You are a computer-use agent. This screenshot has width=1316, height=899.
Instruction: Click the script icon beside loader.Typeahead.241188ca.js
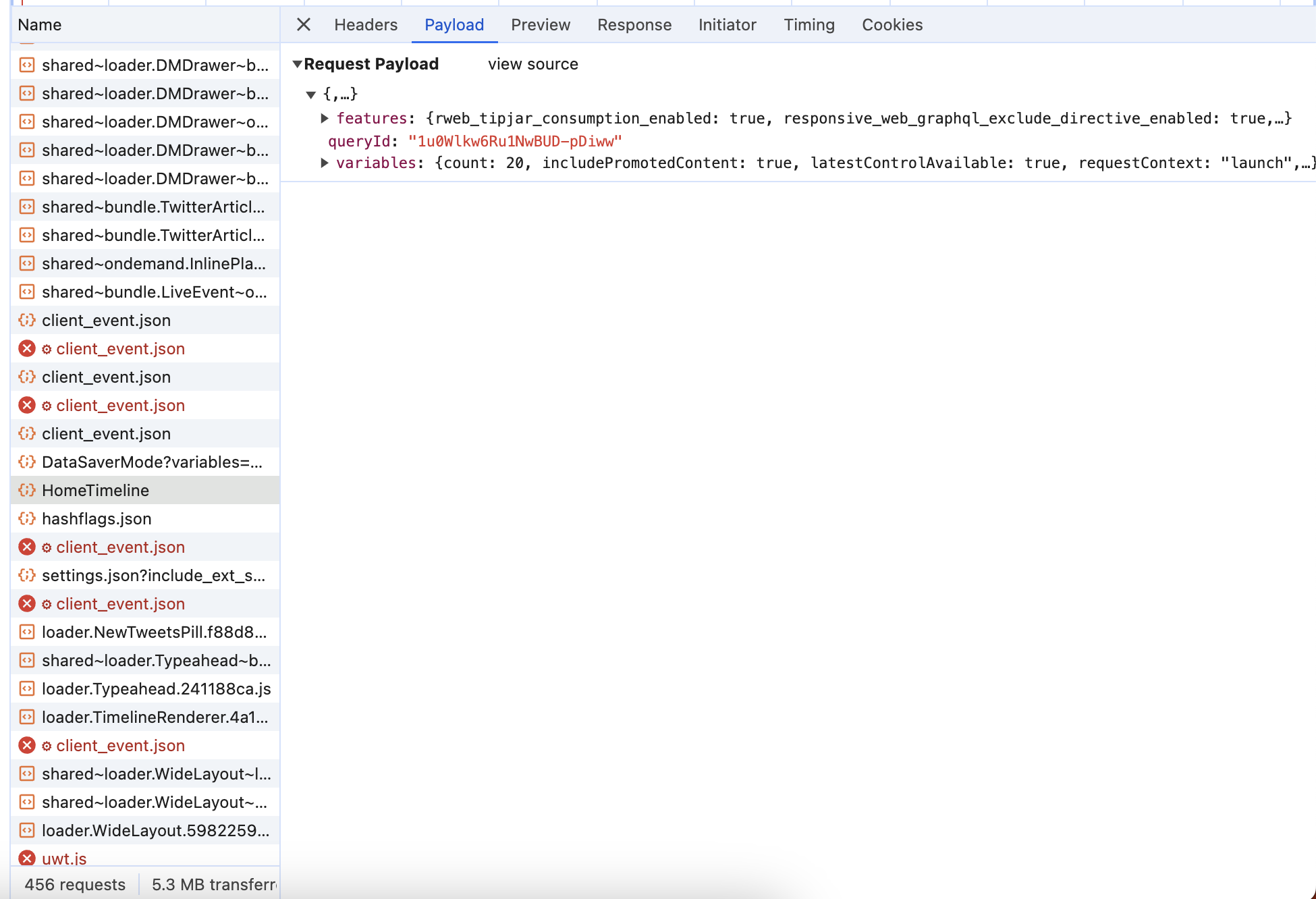tap(27, 689)
